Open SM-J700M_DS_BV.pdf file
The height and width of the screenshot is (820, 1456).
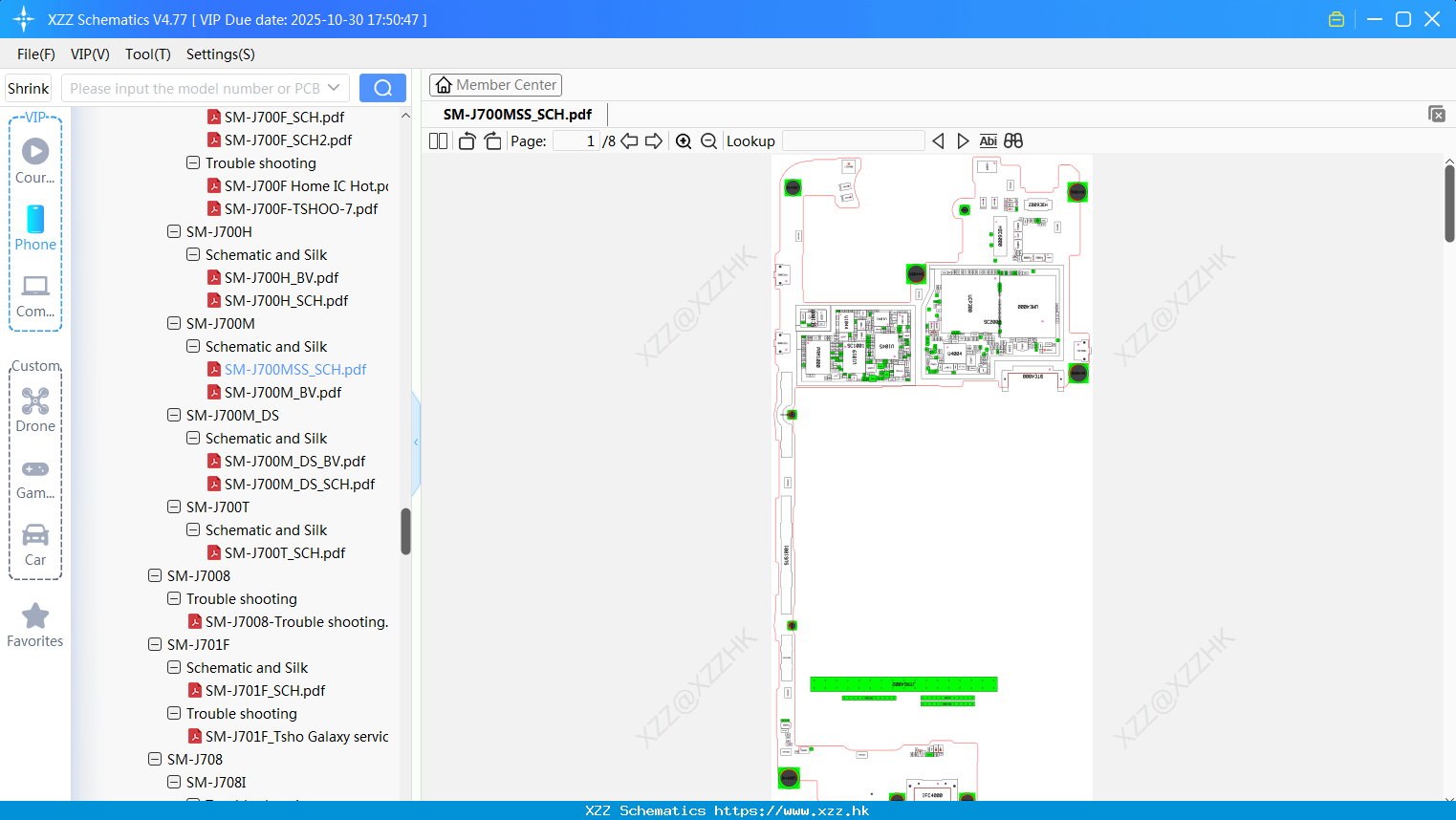click(294, 461)
